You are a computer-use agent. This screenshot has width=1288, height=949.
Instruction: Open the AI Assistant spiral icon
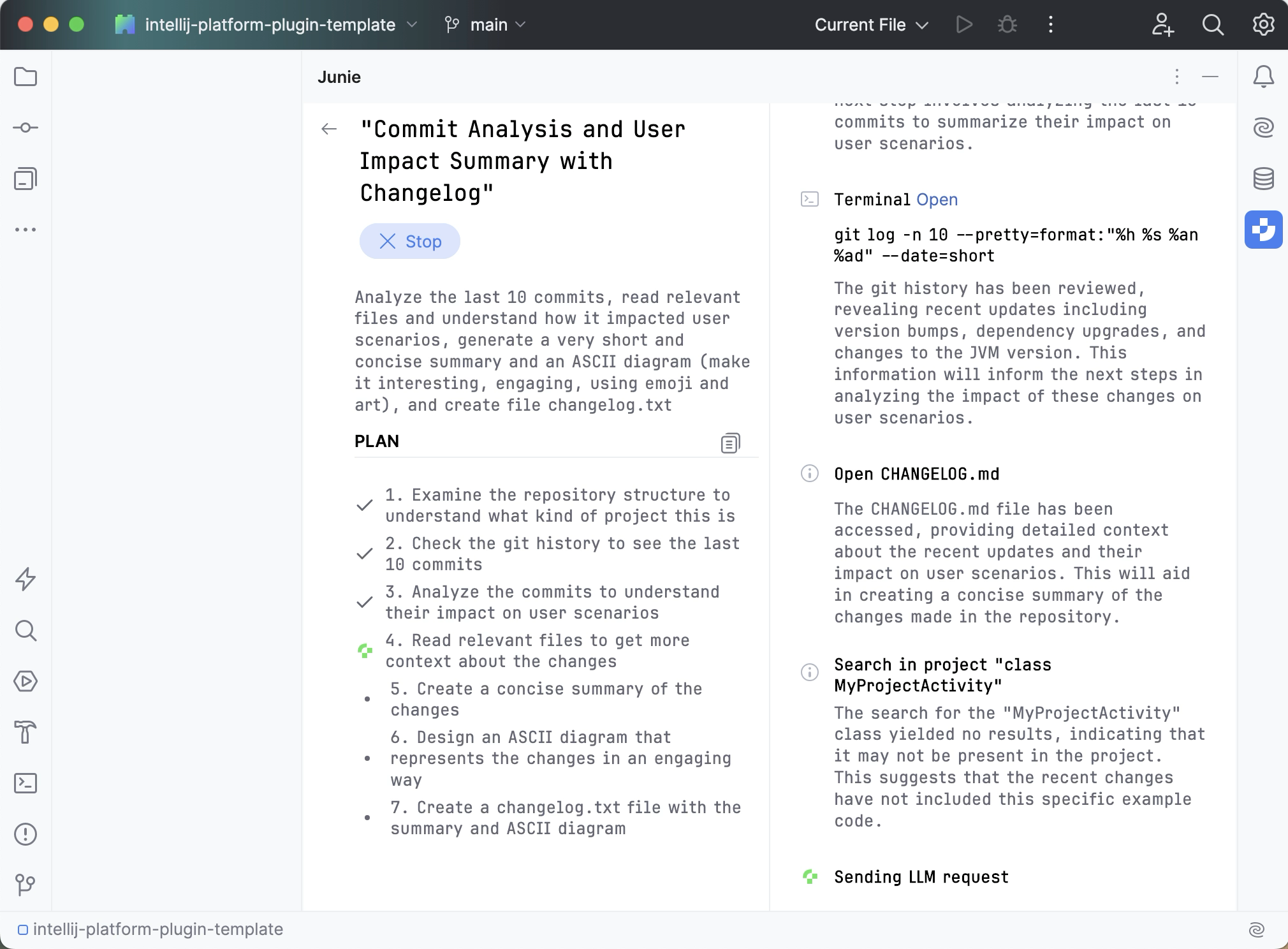point(1263,128)
